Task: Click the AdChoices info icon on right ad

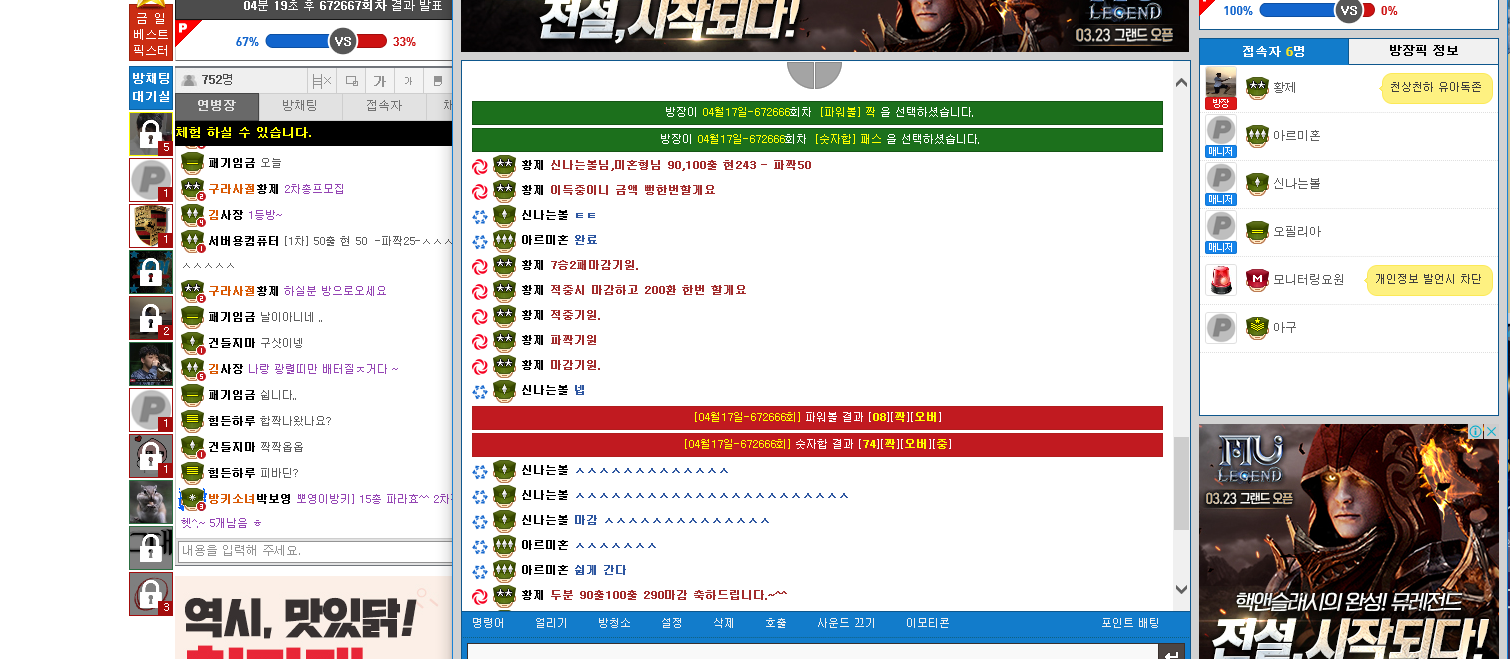Action: (1475, 432)
